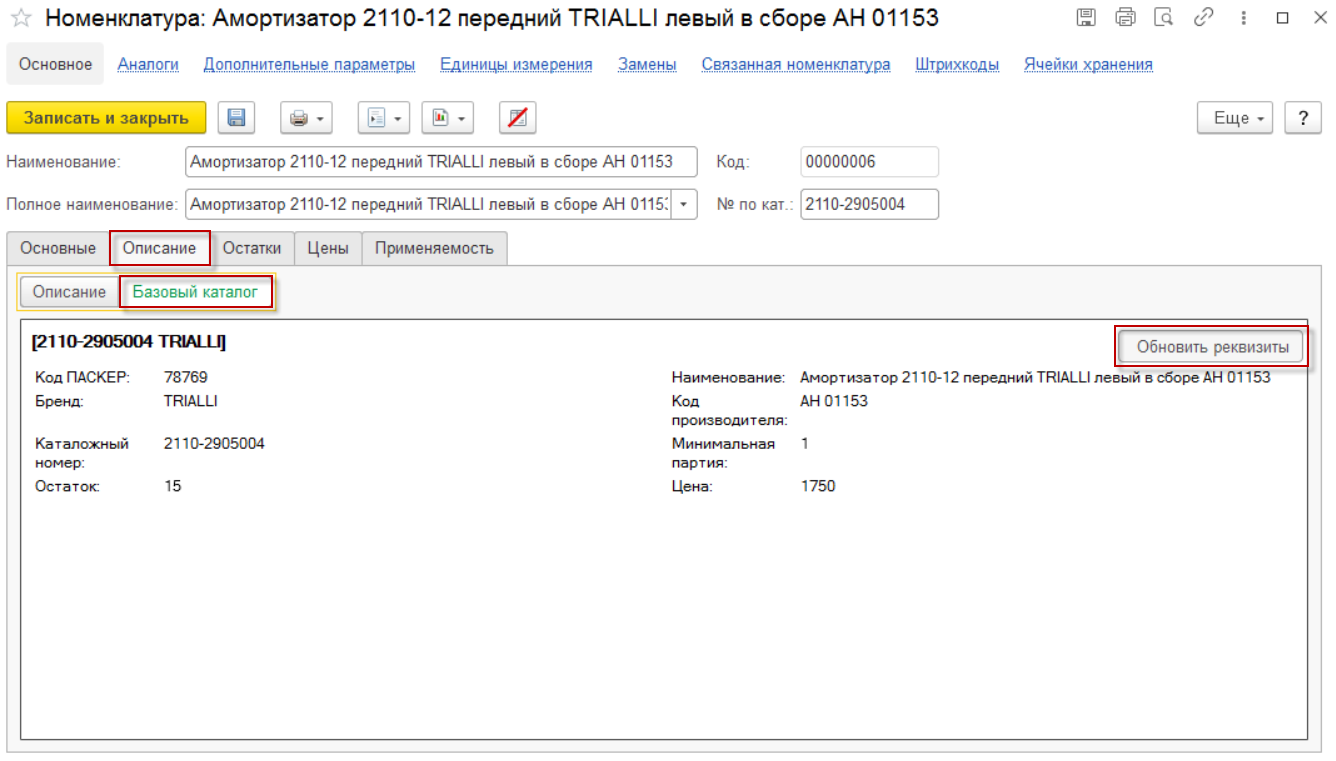
Task: Maximize the window with the square icon
Action: point(1282,17)
